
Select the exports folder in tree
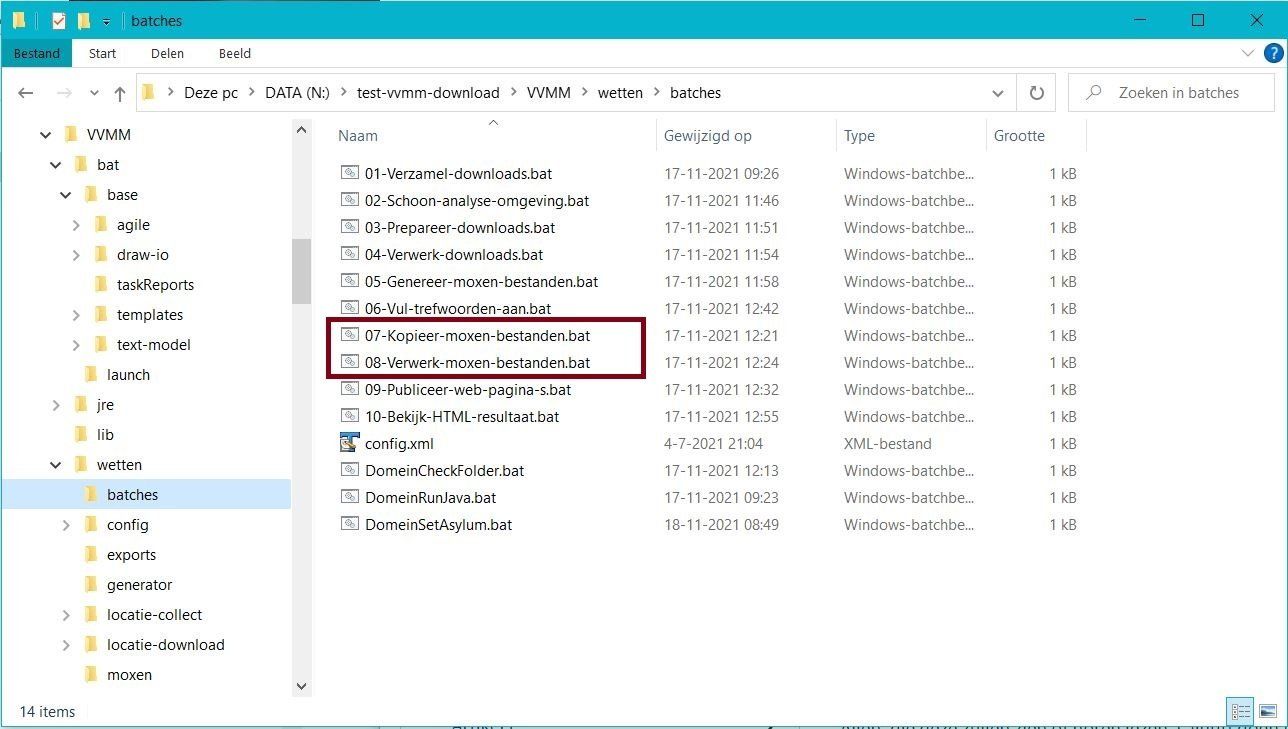[x=131, y=555]
